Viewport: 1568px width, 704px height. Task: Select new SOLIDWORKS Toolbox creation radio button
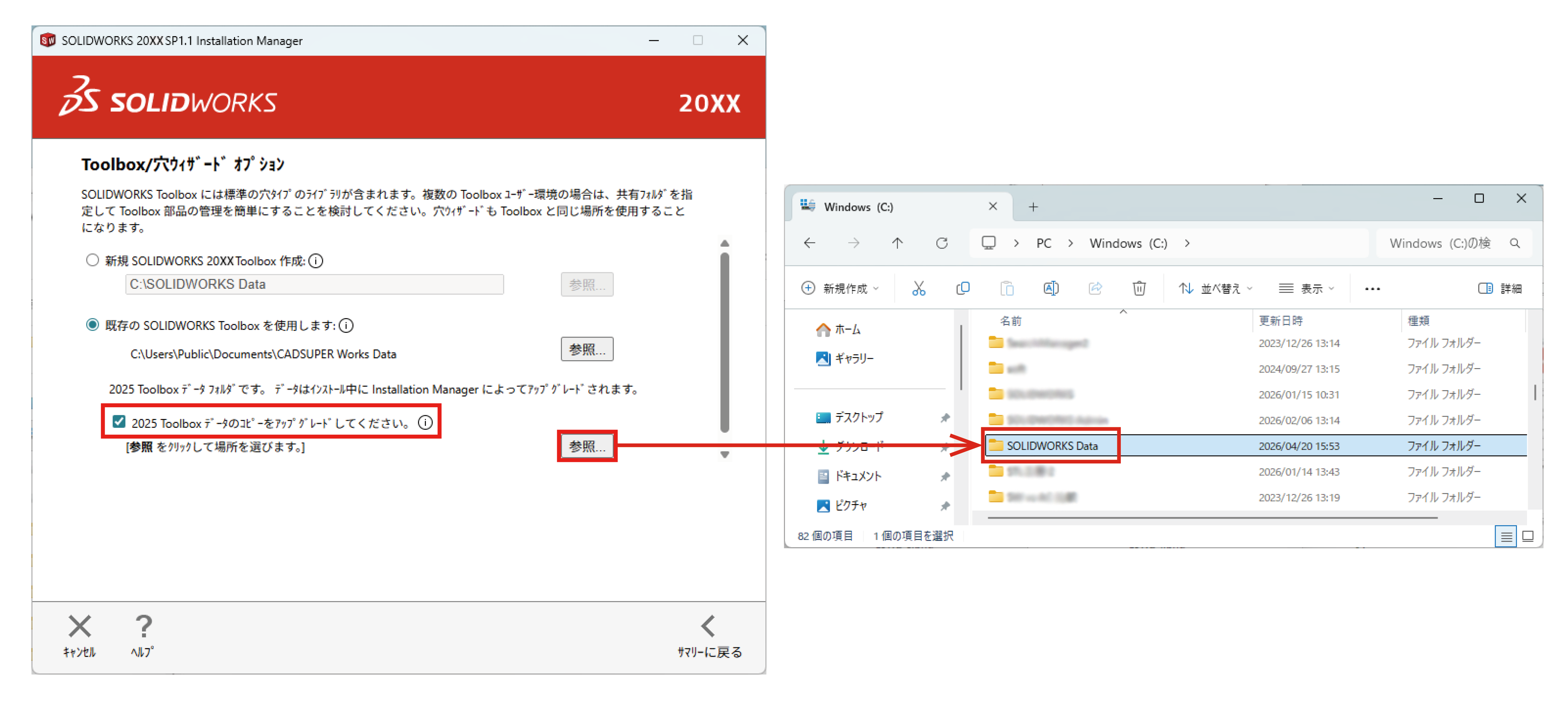point(92,260)
